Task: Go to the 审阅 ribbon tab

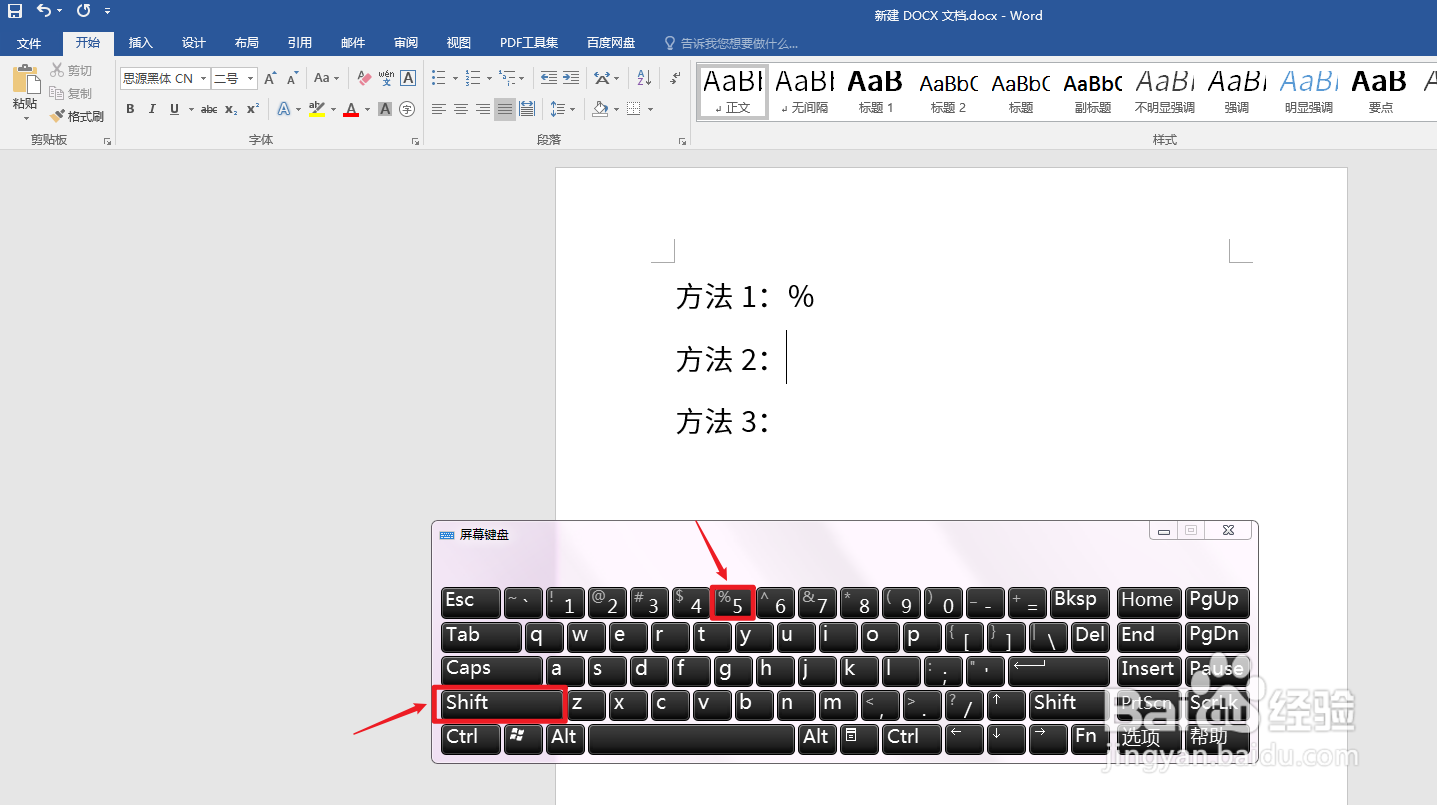Action: pos(406,43)
